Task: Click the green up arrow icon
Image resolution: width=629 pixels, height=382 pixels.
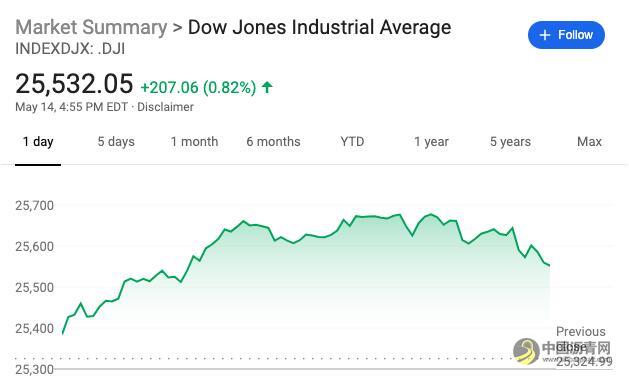Action: point(267,87)
